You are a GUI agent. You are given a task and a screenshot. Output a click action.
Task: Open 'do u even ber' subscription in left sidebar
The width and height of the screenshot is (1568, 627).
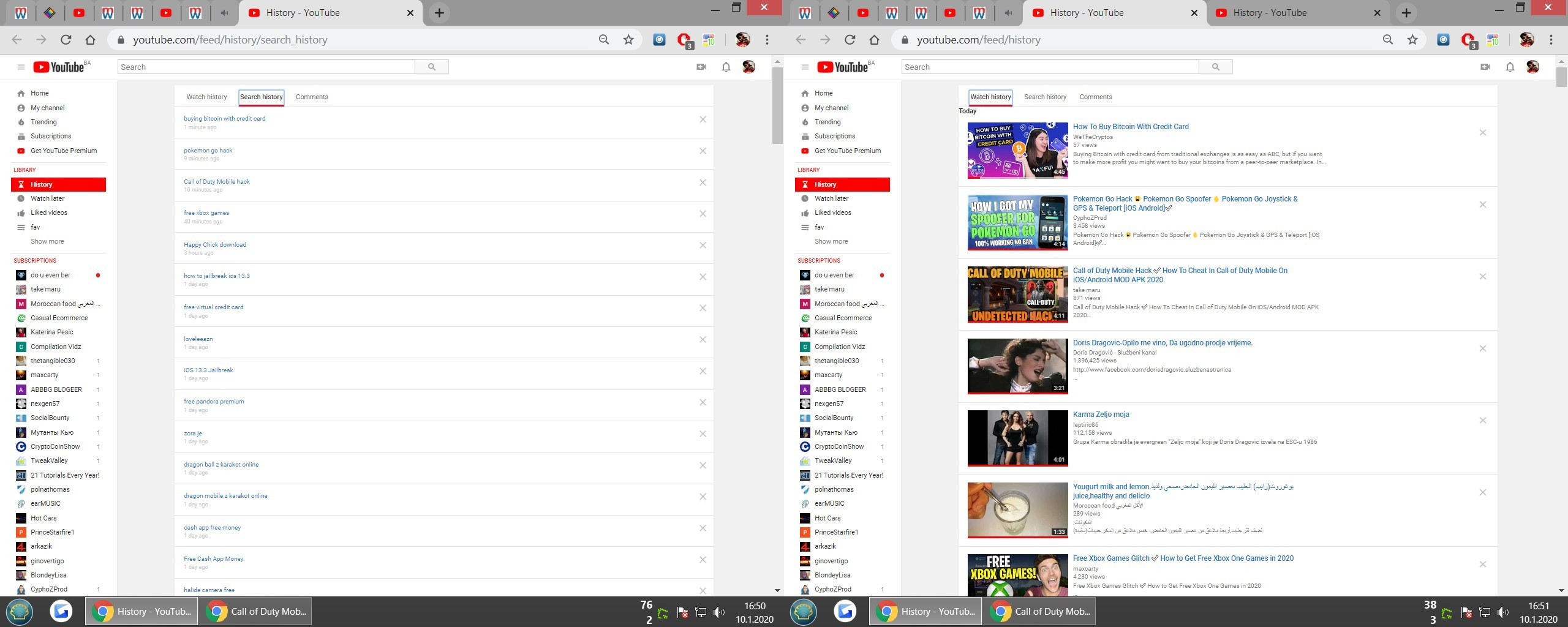pyautogui.click(x=50, y=275)
